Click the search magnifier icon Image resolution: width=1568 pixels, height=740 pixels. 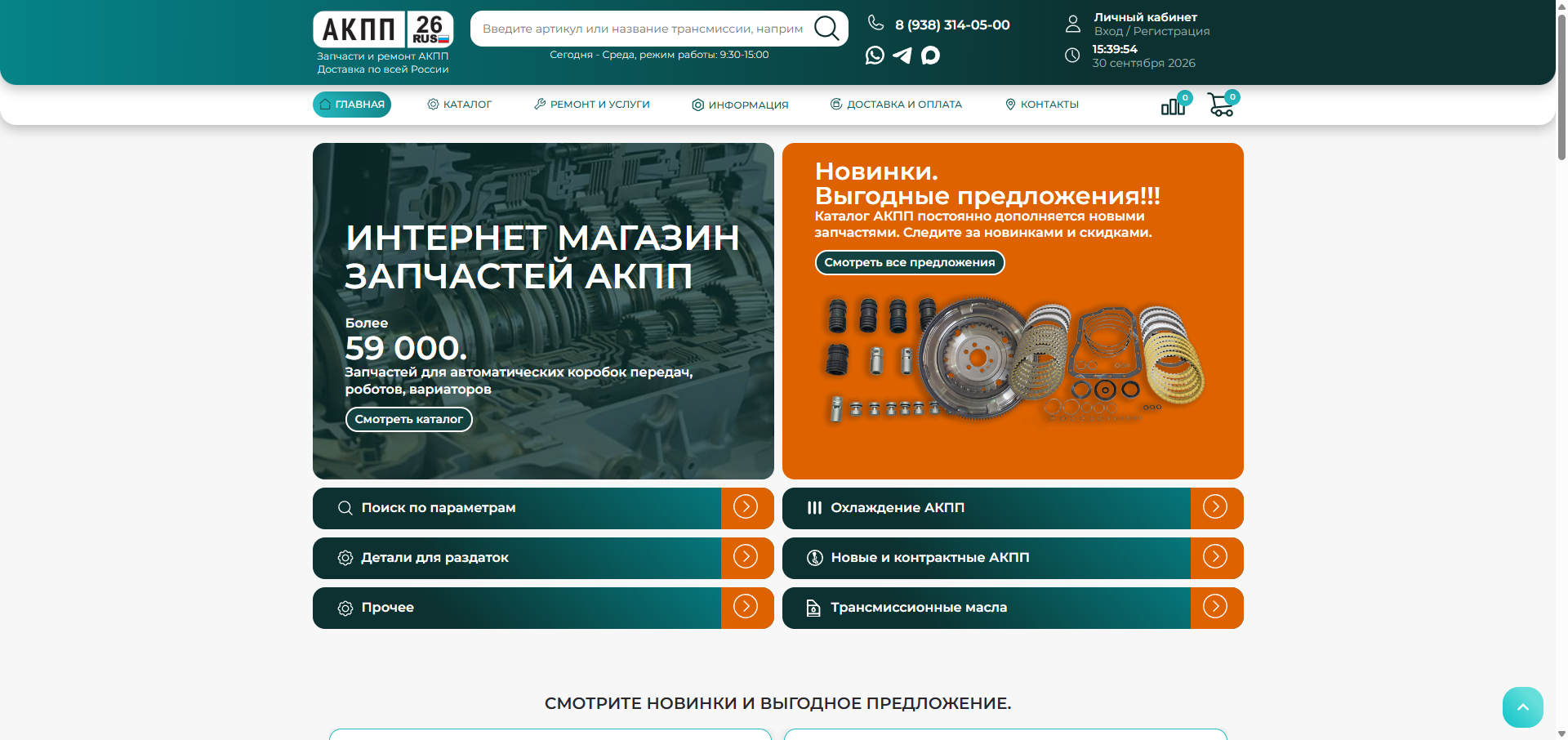[826, 29]
